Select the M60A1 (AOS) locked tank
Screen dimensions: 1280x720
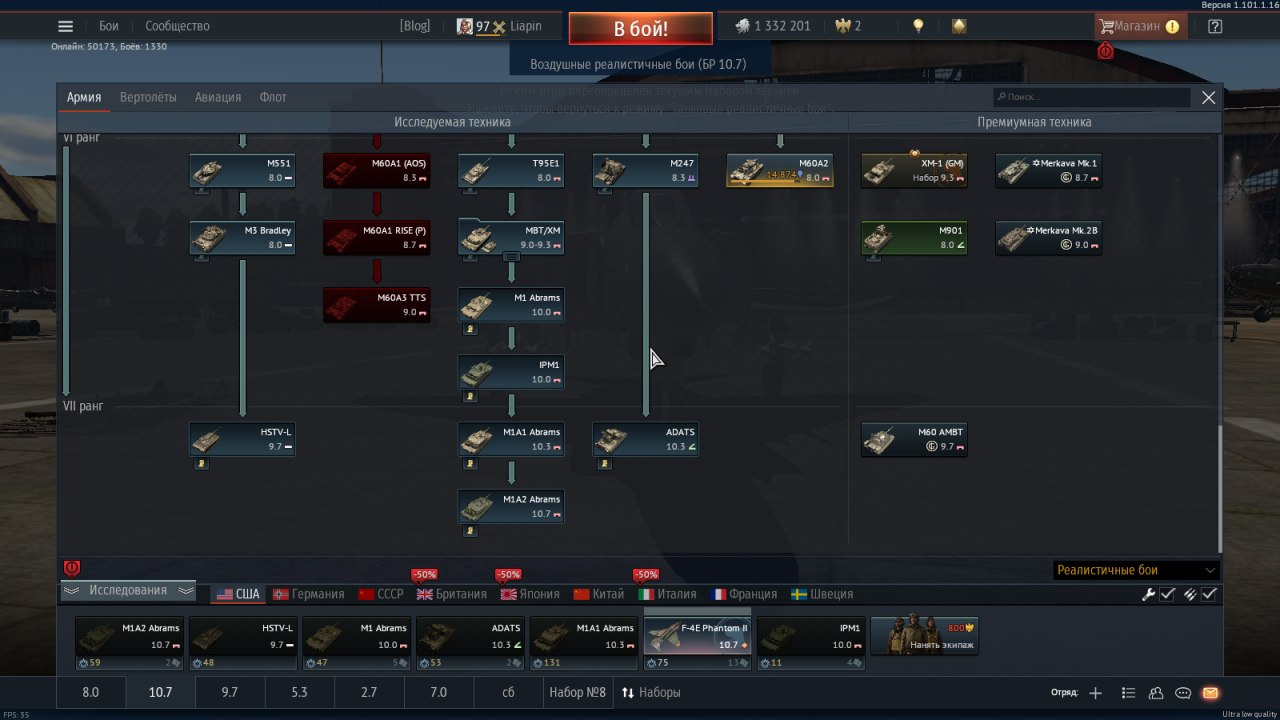pos(376,170)
